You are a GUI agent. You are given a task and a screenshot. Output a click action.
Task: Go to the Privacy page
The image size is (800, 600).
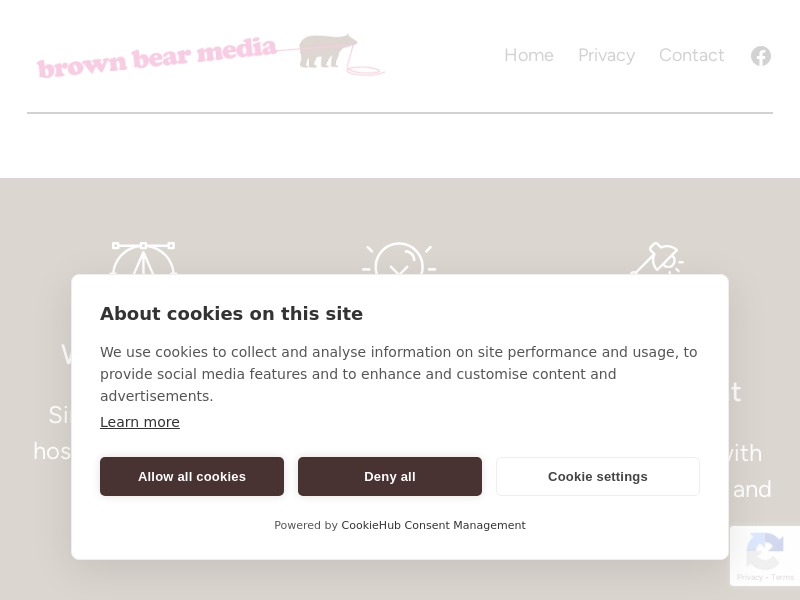tap(606, 56)
